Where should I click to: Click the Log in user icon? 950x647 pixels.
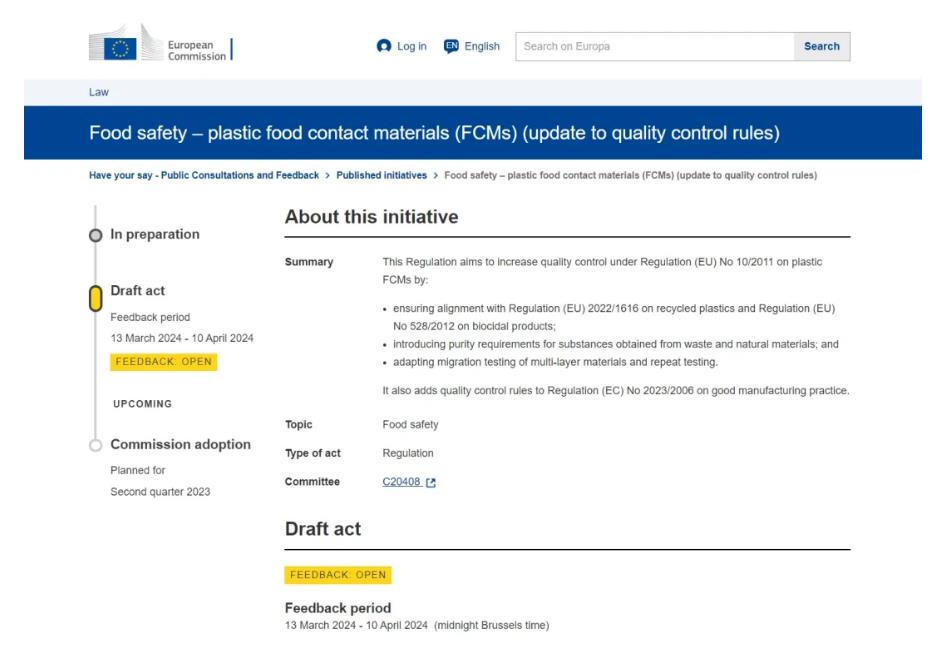tap(384, 47)
